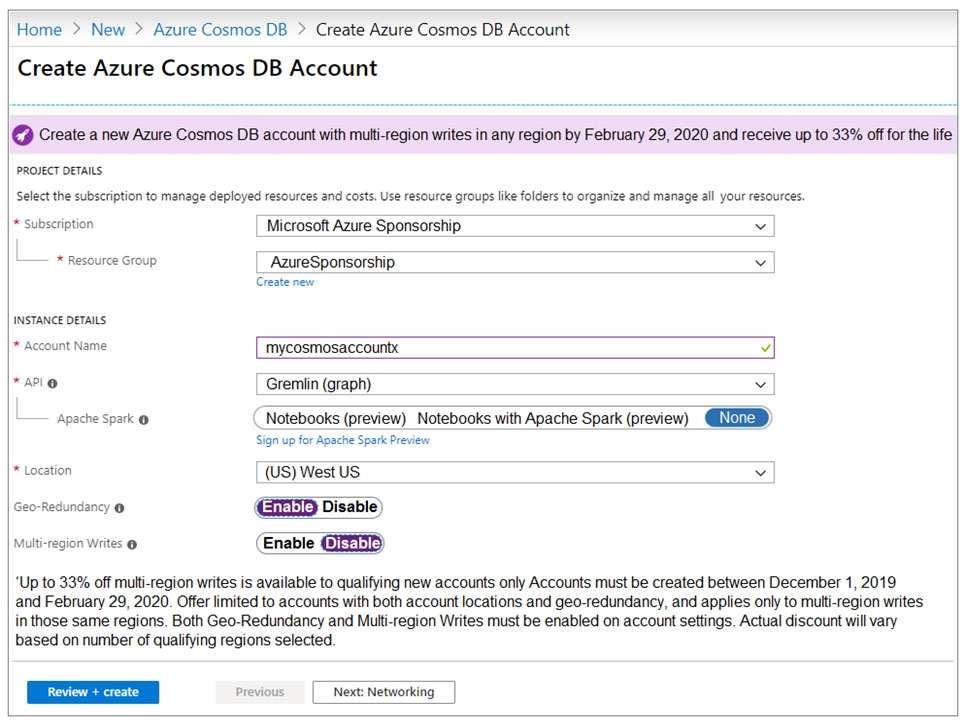Click the Apache Spark label text
The height and width of the screenshot is (724, 966).
pyautogui.click(x=95, y=419)
